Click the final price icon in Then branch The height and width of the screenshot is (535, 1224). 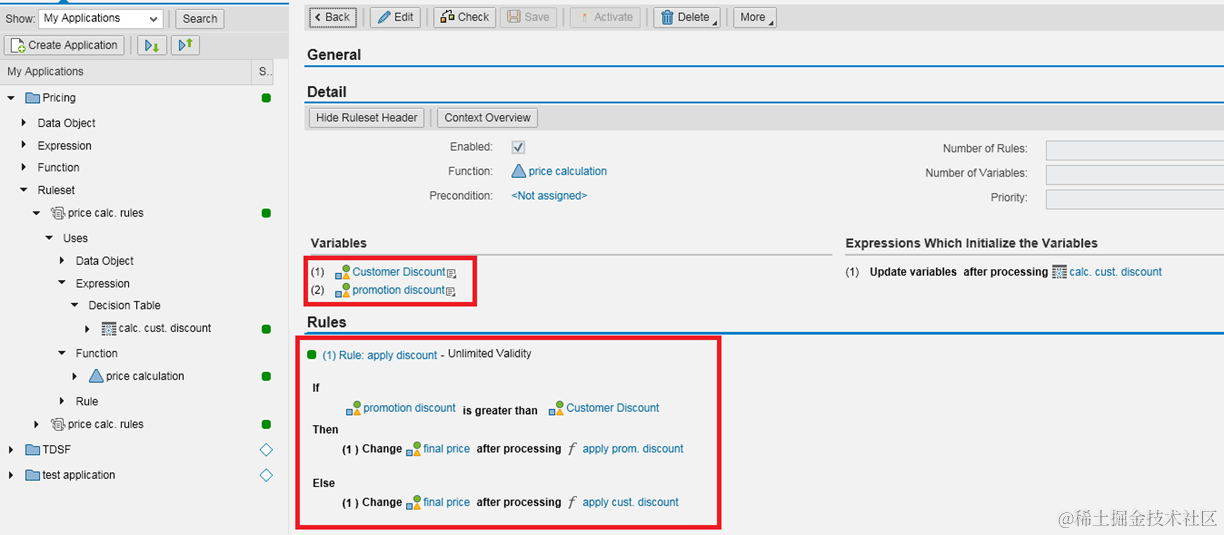(413, 449)
